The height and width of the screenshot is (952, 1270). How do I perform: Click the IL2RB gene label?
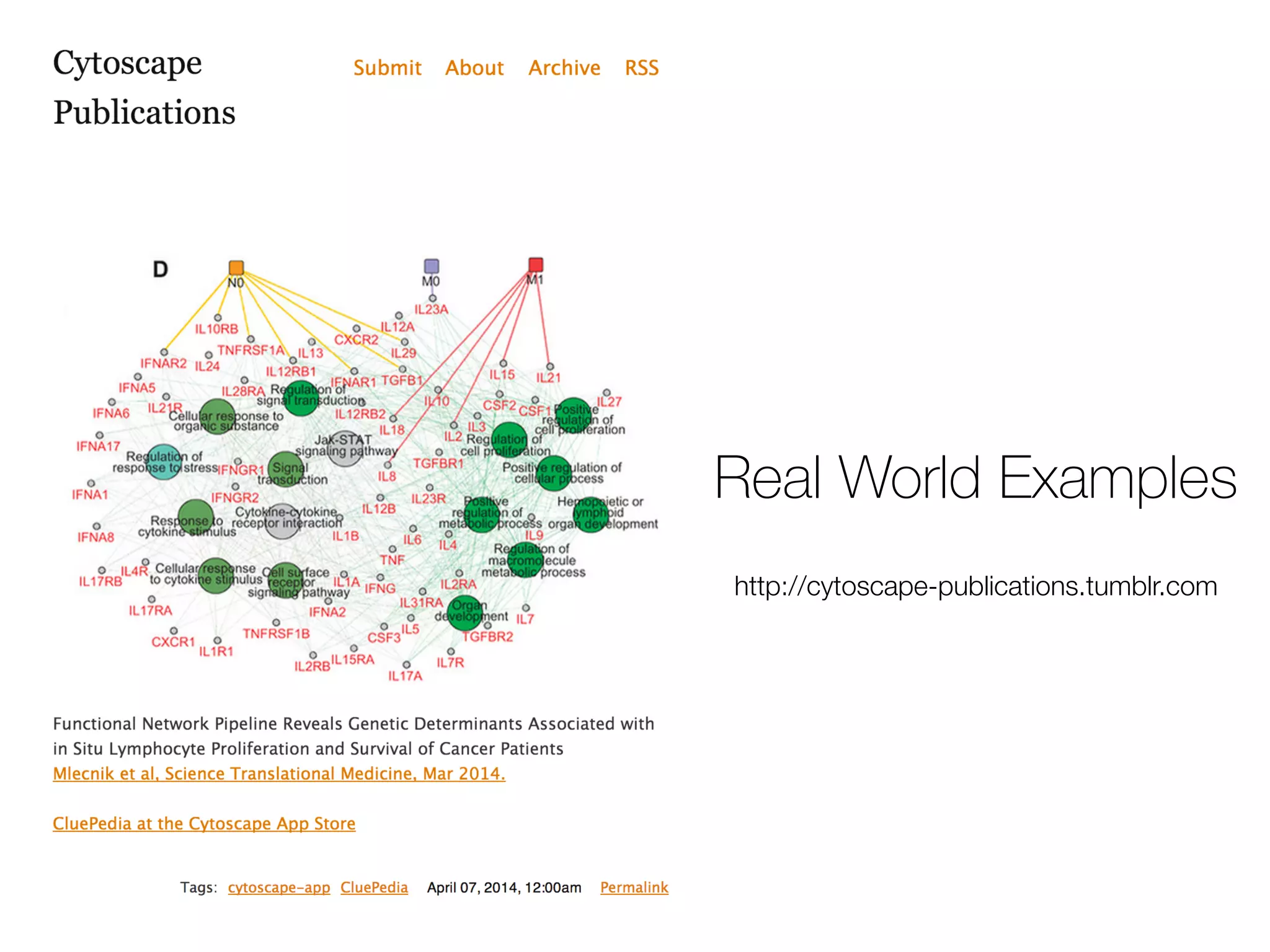click(x=312, y=666)
